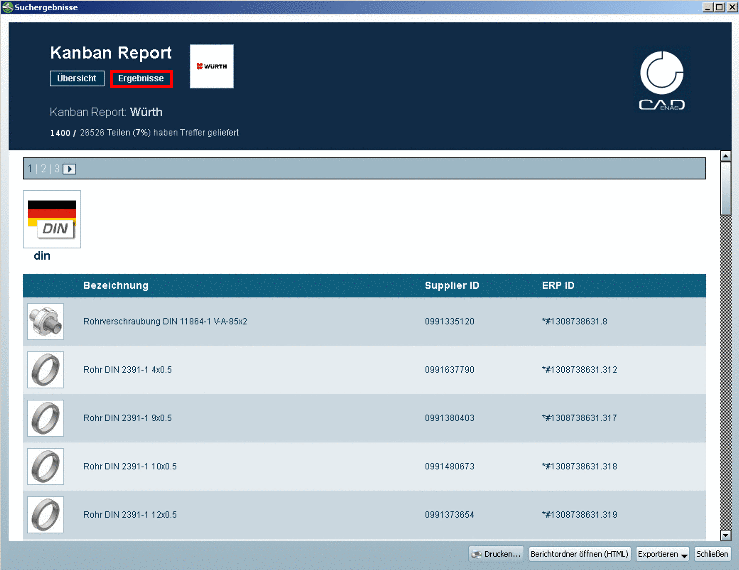Viewport: 739px width, 570px height.
Task: Go to results page 2
Action: [x=43, y=168]
